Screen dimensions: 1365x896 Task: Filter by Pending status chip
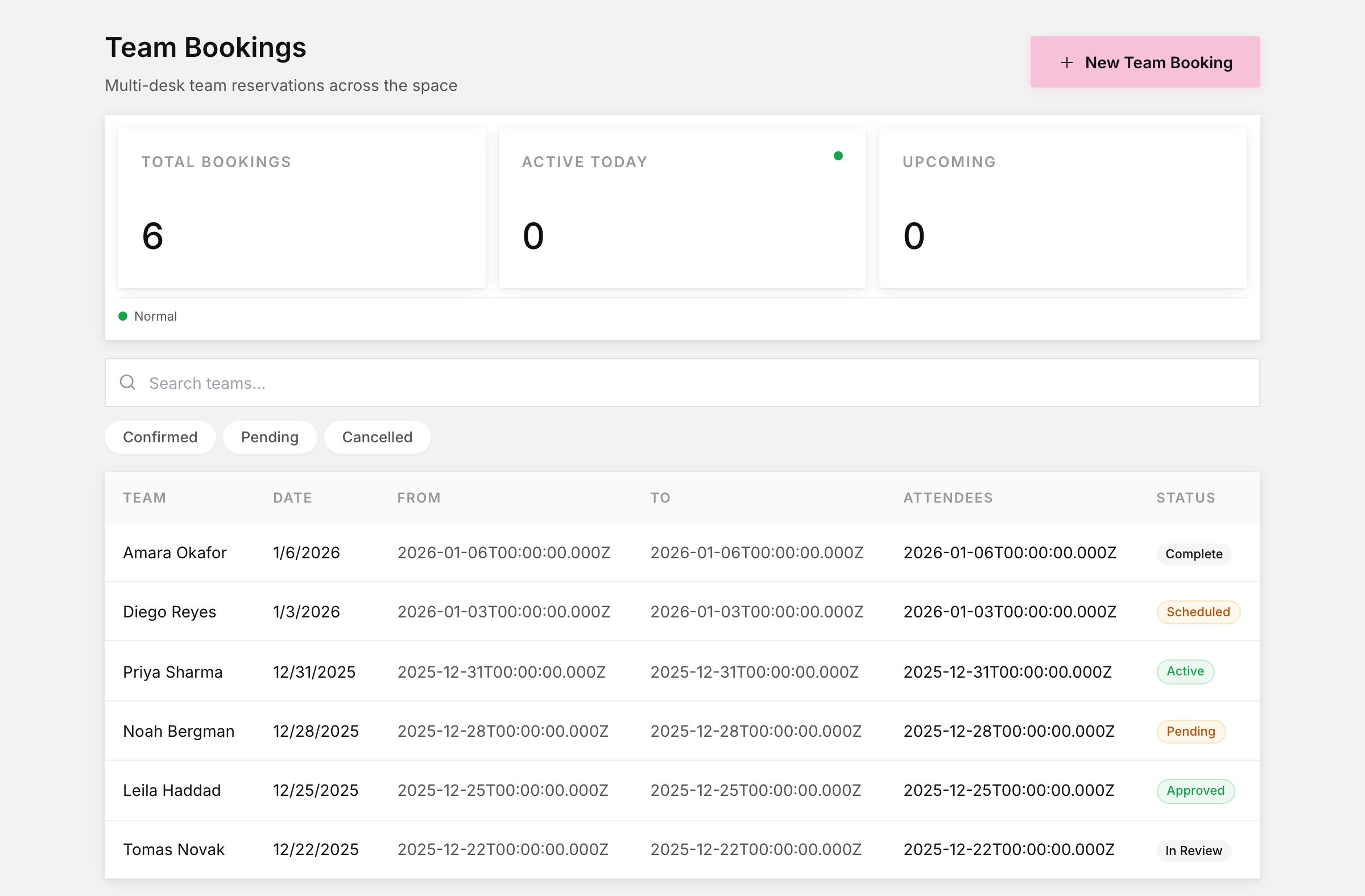click(x=270, y=437)
